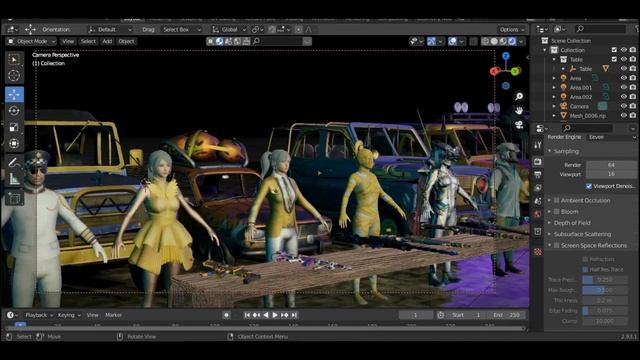The image size is (640, 360).
Task: Open viewport Object menu
Action: tap(126, 41)
